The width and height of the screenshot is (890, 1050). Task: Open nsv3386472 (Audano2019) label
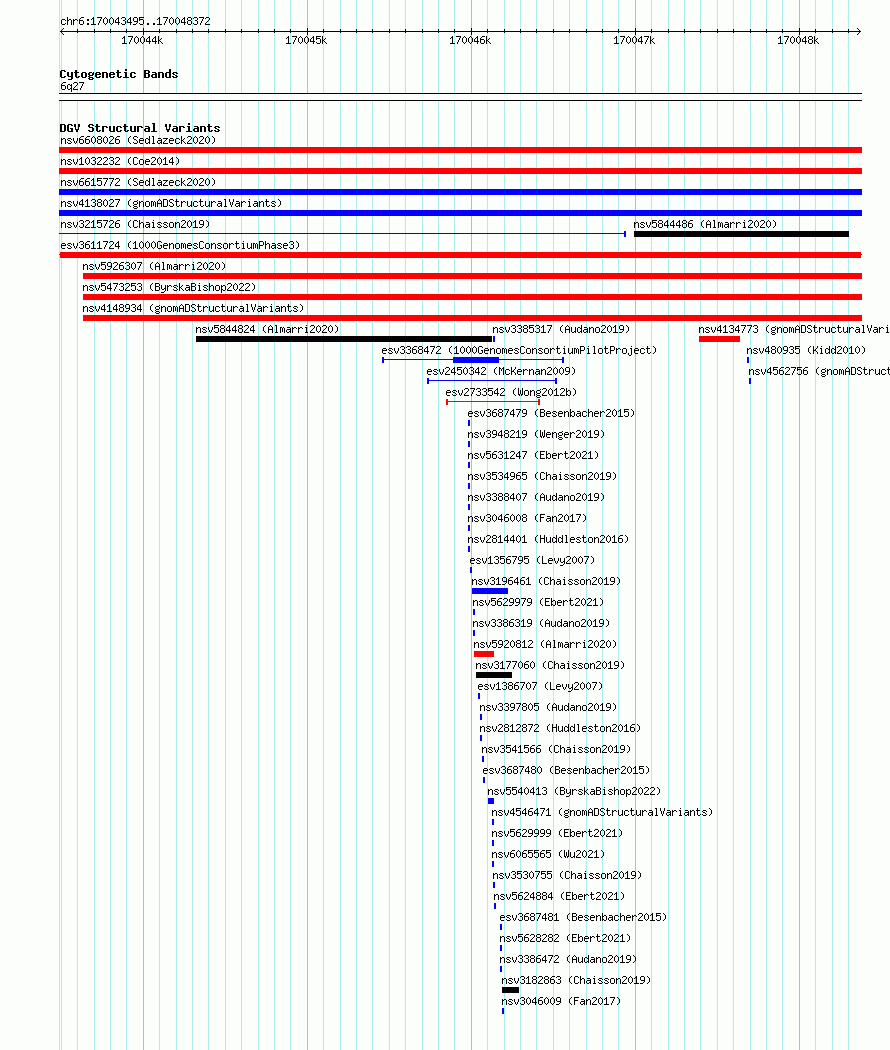pos(568,960)
